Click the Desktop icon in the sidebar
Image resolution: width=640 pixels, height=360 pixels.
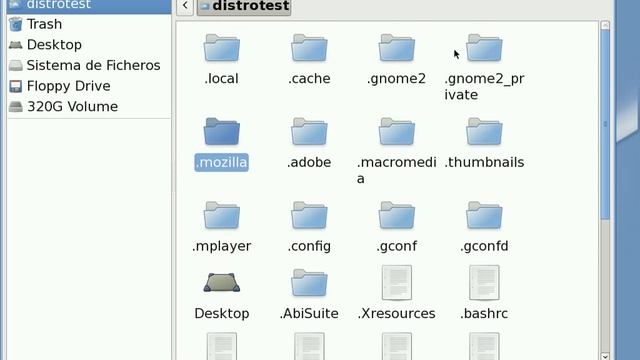pyautogui.click(x=16, y=44)
